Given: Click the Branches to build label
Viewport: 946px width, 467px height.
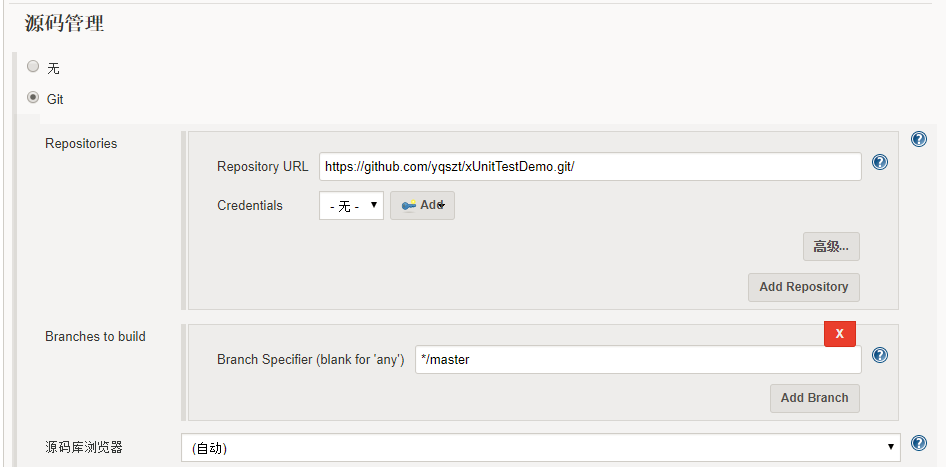Looking at the screenshot, I should (95, 337).
